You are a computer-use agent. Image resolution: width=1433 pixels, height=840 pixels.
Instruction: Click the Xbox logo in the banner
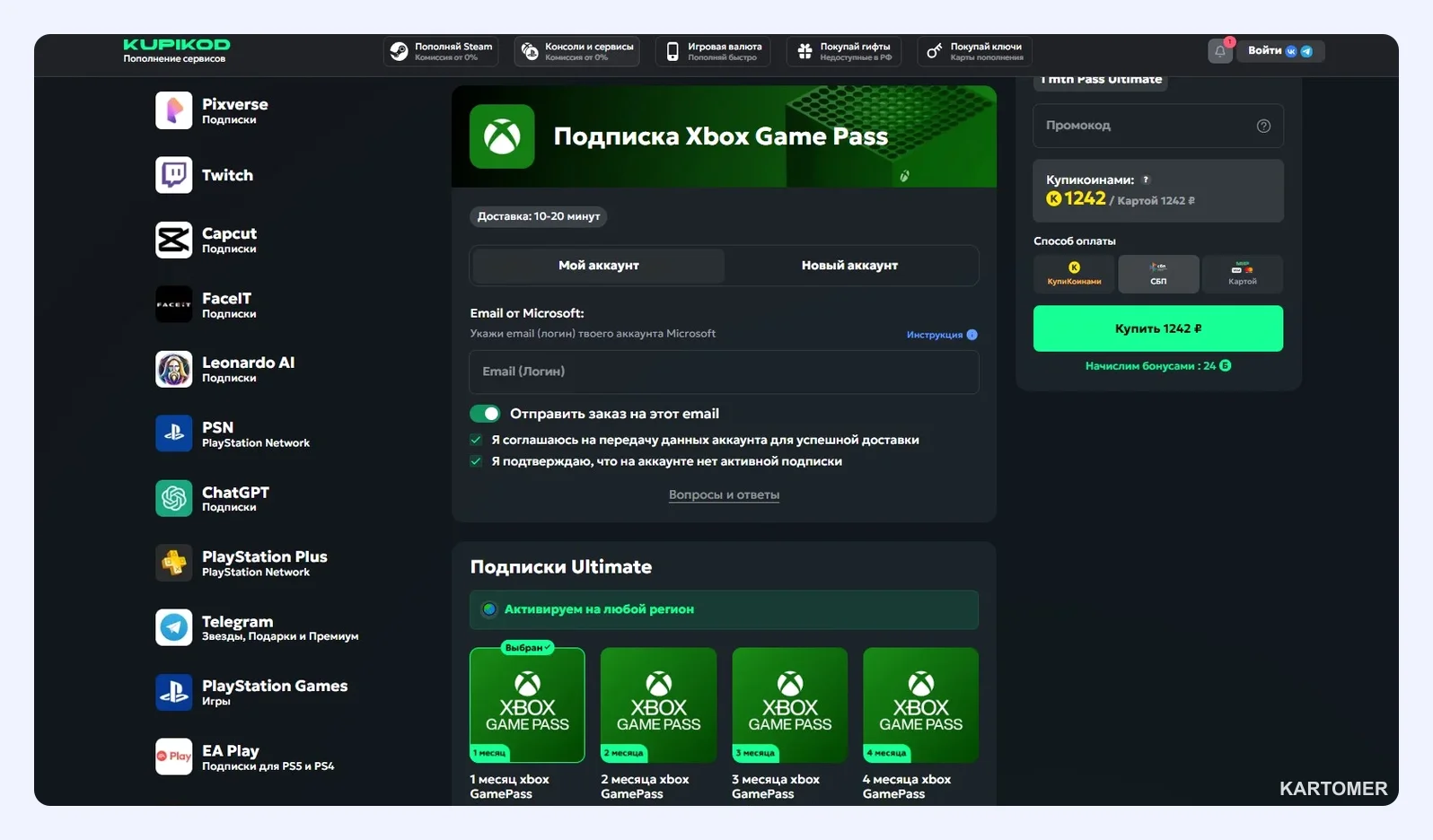pyautogui.click(x=502, y=136)
